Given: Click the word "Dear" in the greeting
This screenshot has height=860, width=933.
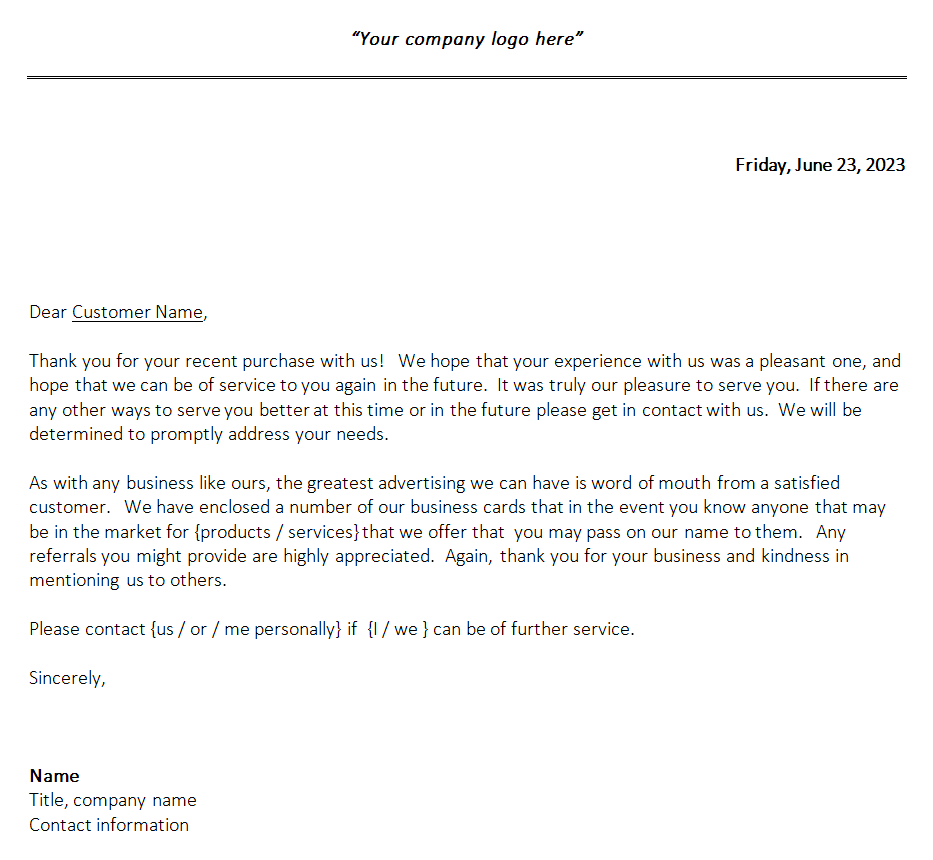Looking at the screenshot, I should coord(48,312).
